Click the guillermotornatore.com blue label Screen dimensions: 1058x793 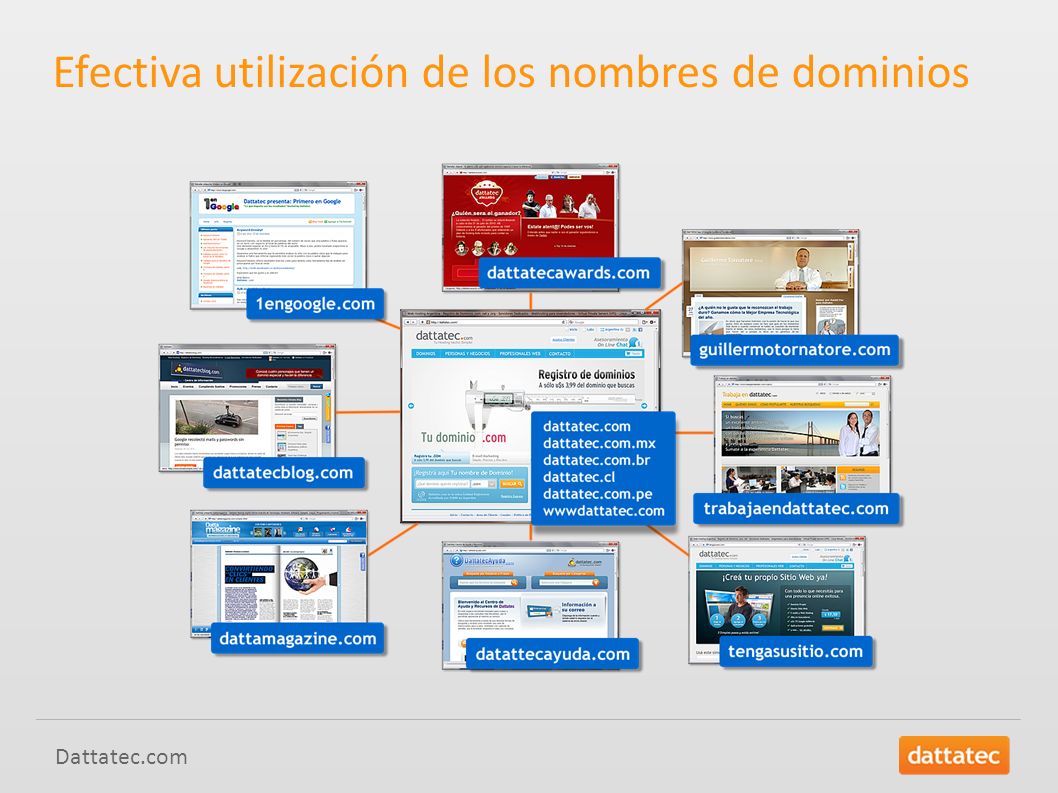pos(794,350)
